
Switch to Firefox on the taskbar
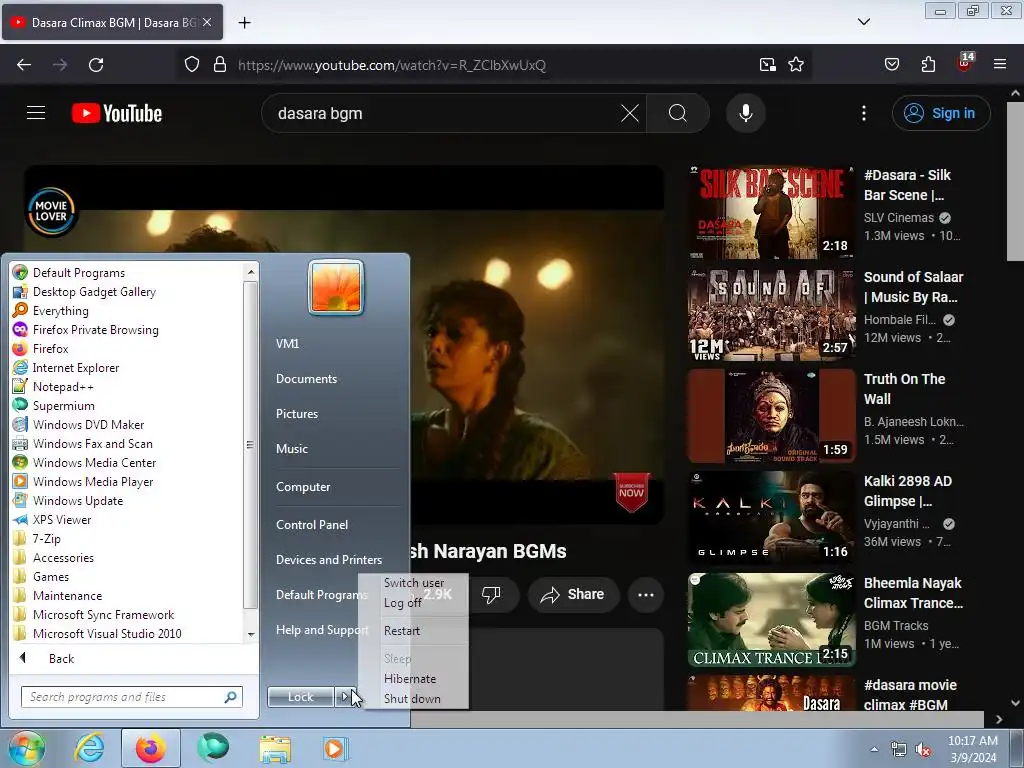[150, 748]
